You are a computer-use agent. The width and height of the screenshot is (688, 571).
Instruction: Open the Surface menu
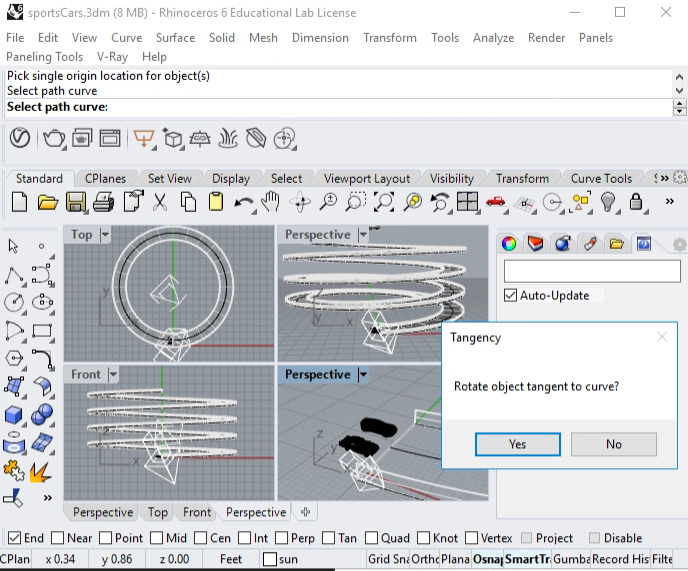(176, 38)
